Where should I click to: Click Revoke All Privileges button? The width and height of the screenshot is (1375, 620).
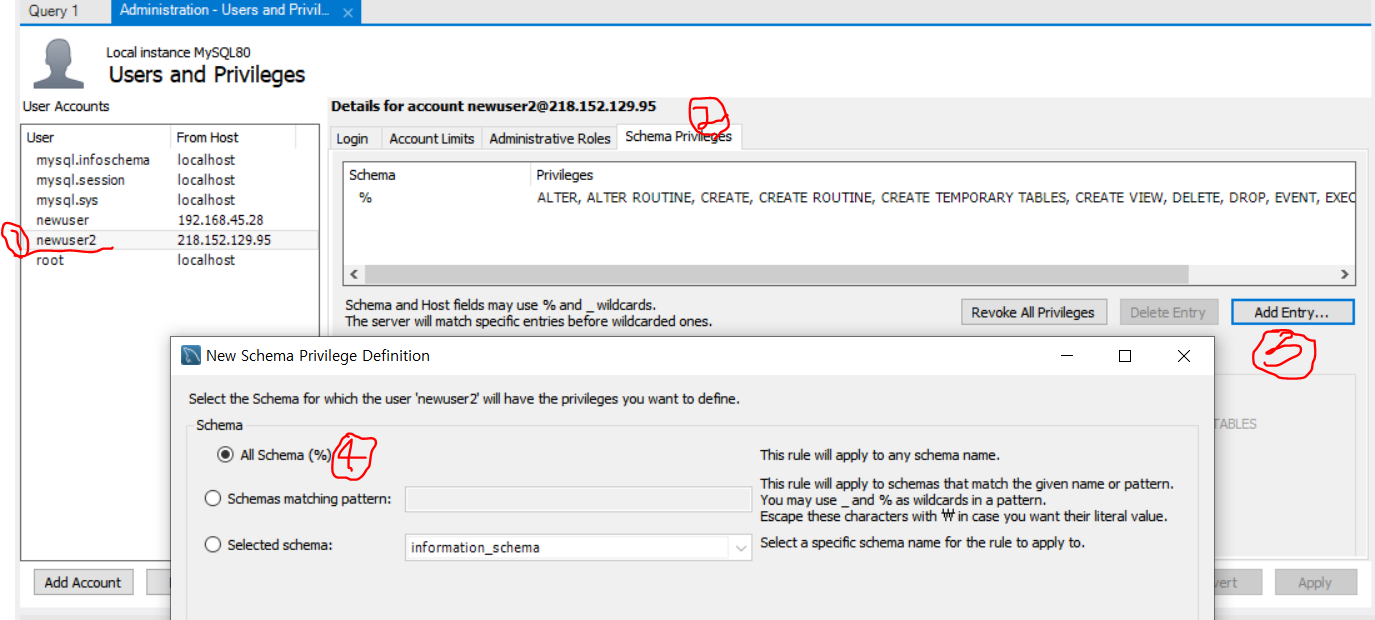click(x=1033, y=312)
